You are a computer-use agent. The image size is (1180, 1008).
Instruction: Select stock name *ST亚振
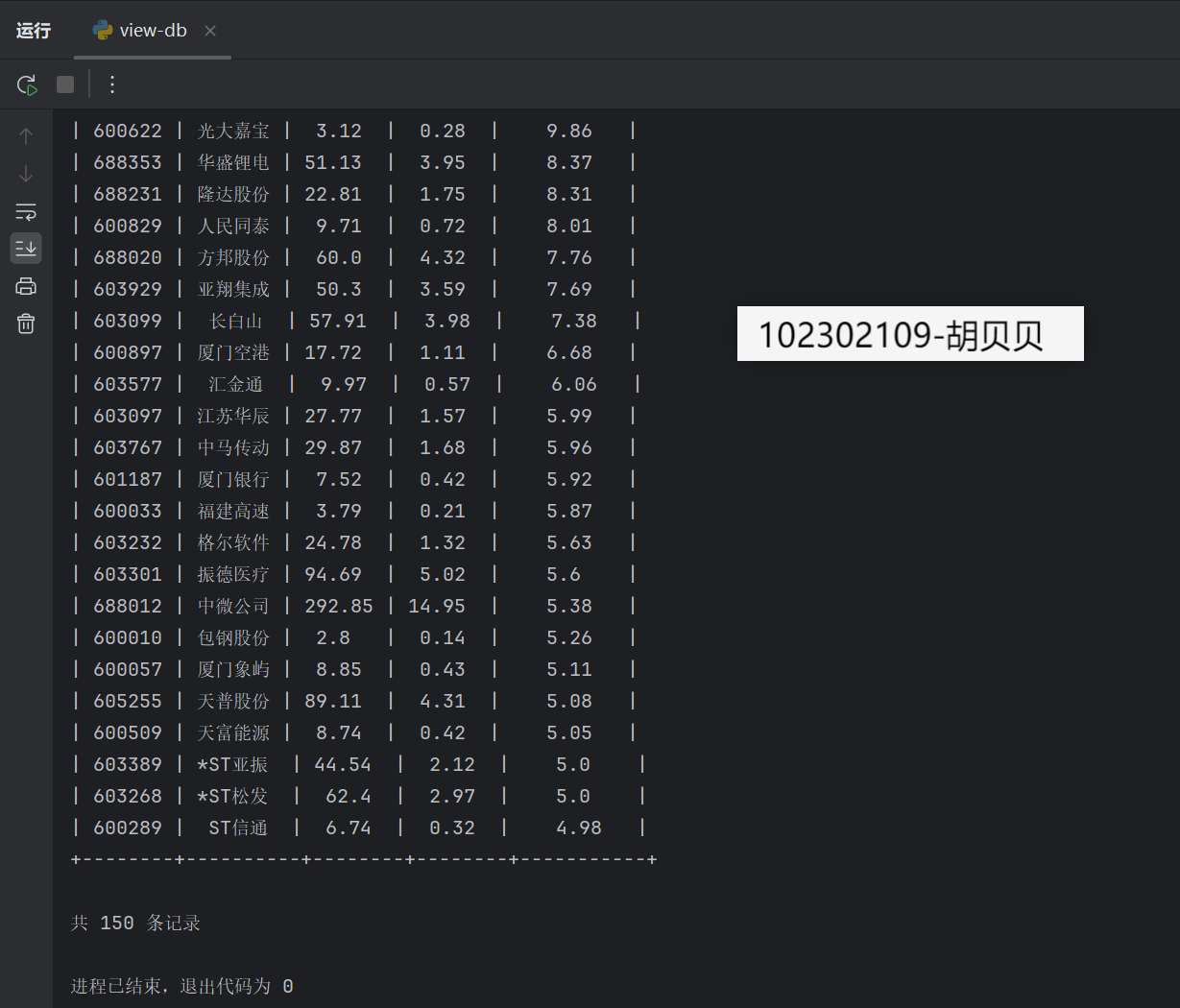pos(232,764)
